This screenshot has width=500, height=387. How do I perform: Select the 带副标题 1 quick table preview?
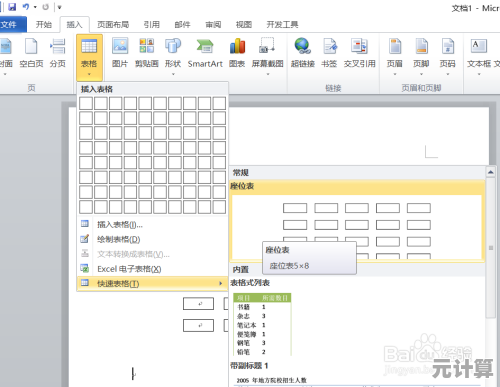[357, 382]
